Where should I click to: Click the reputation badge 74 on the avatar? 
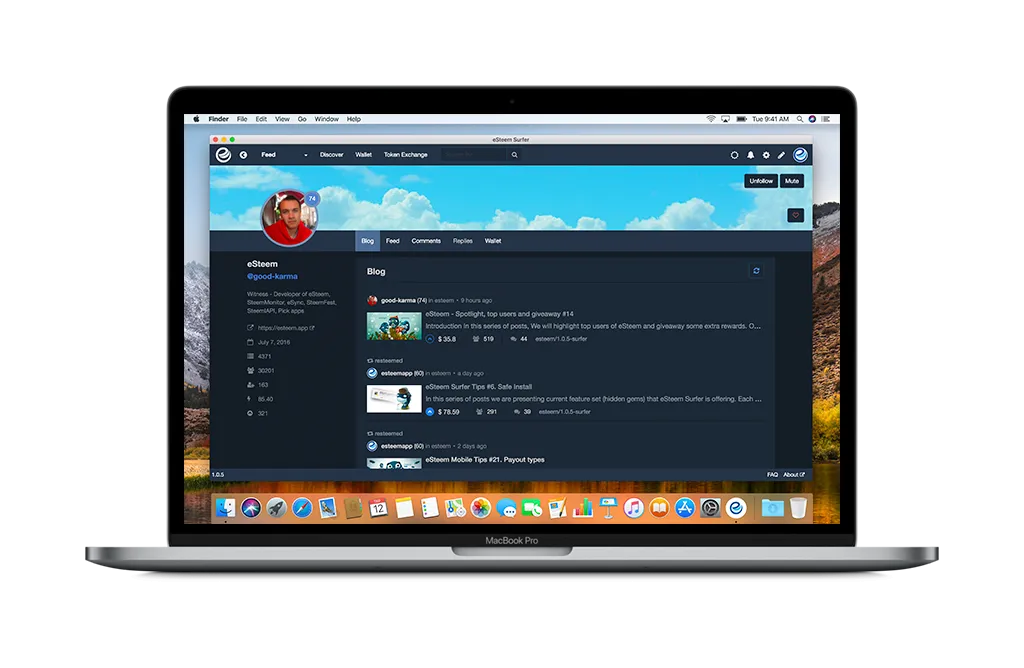click(x=312, y=199)
